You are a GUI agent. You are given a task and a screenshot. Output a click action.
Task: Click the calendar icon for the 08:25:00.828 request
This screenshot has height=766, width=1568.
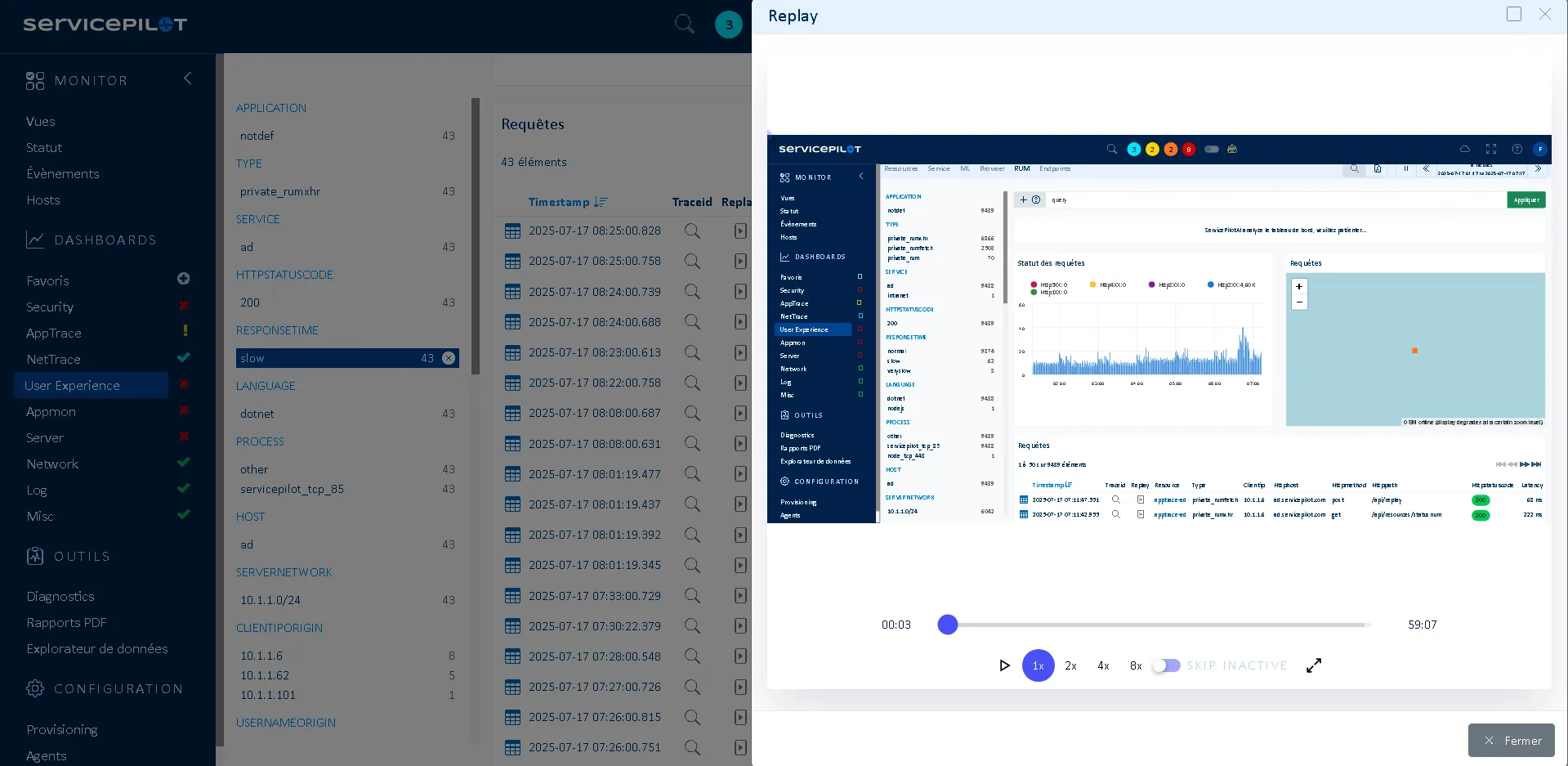point(512,231)
